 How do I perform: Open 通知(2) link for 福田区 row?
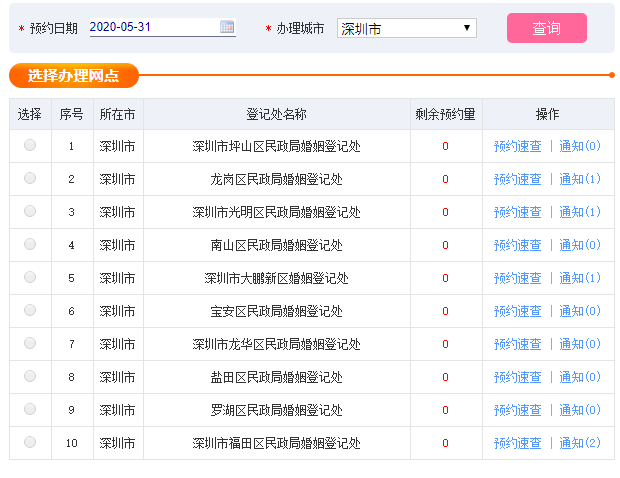[580, 443]
